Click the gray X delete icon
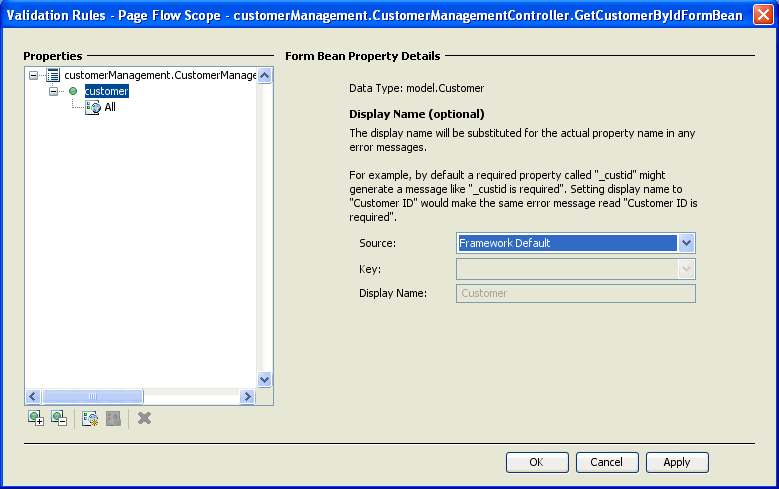 click(145, 418)
